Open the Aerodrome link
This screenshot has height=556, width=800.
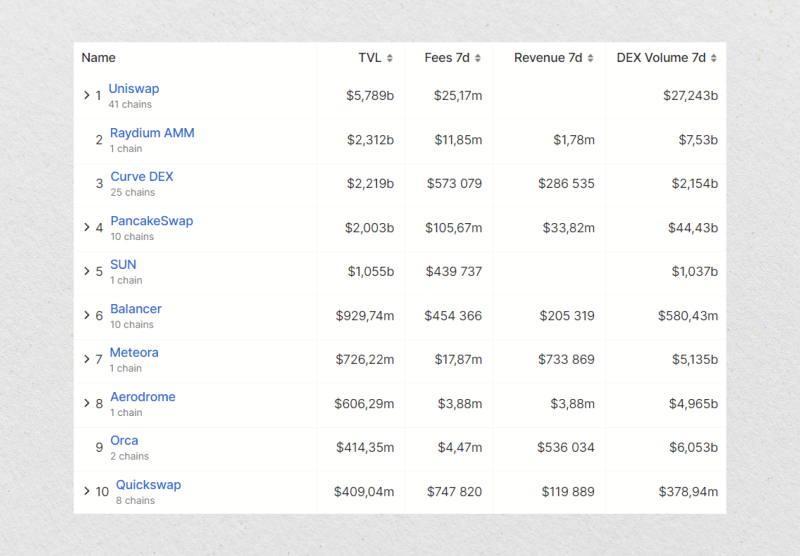point(143,396)
